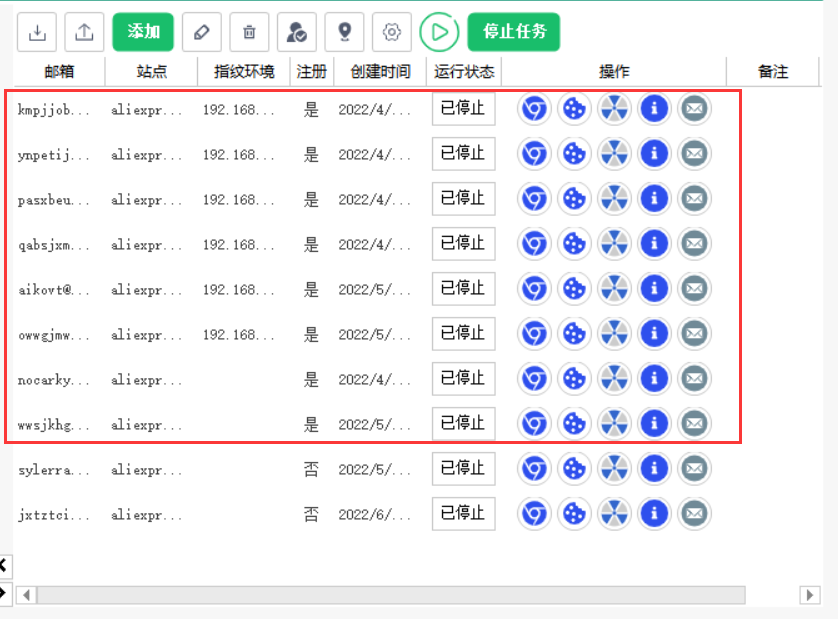Select the sylerra... email cell
This screenshot has width=838, height=619.
tap(53, 470)
